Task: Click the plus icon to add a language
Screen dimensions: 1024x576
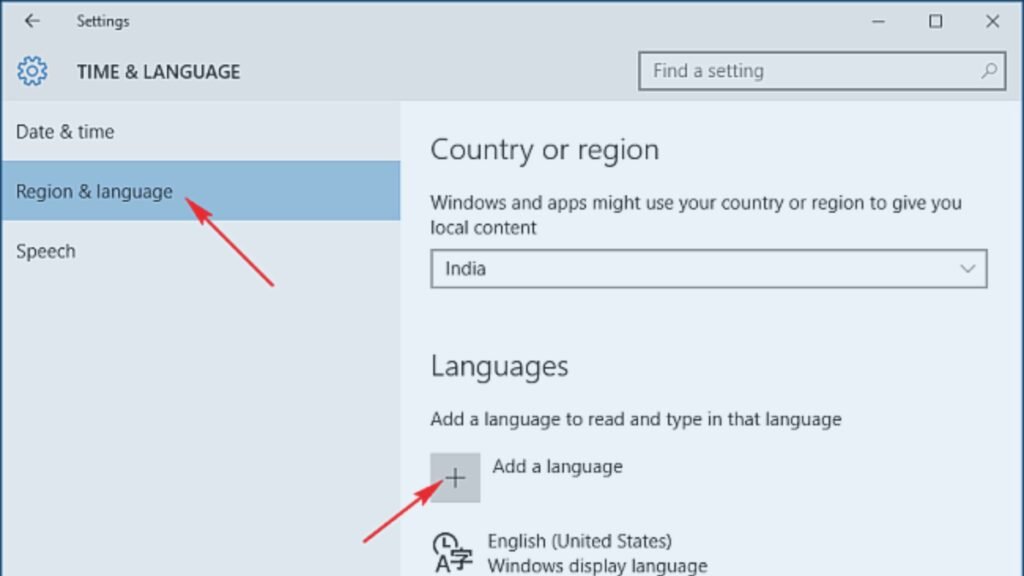Action: click(x=456, y=477)
